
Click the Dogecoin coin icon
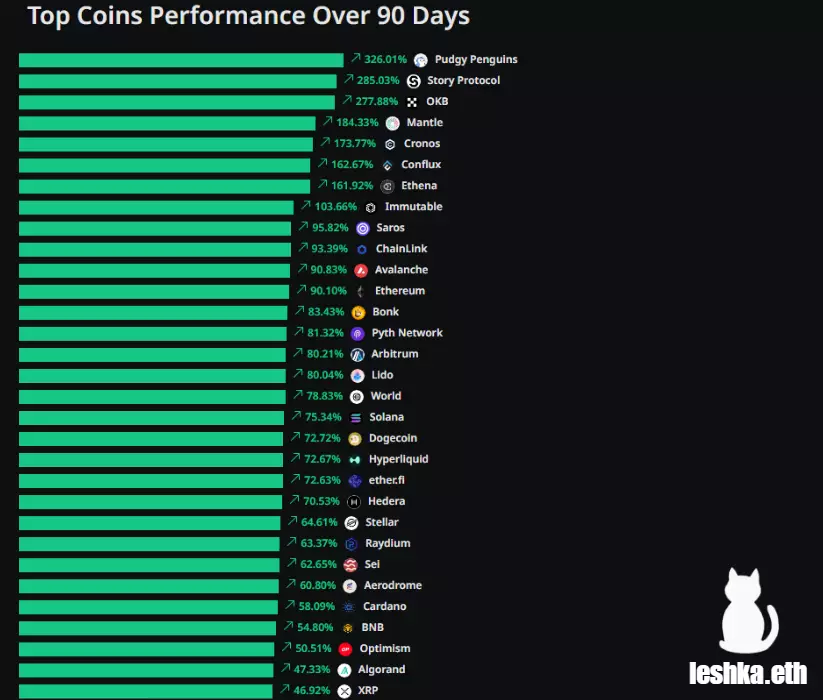(355, 438)
